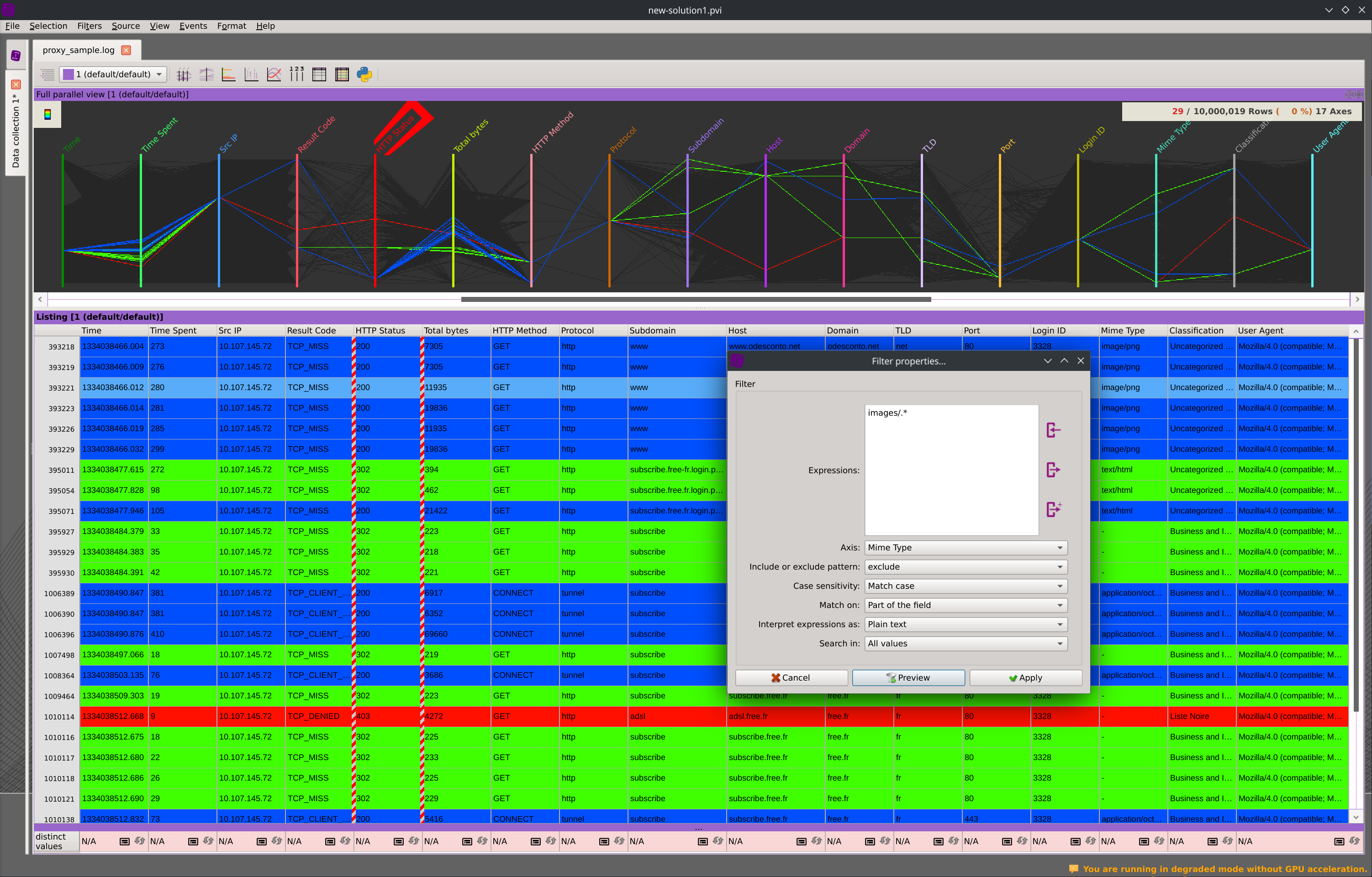This screenshot has height=877, width=1372.
Task: Click the top expression import icon in dialog
Action: click(x=1053, y=430)
